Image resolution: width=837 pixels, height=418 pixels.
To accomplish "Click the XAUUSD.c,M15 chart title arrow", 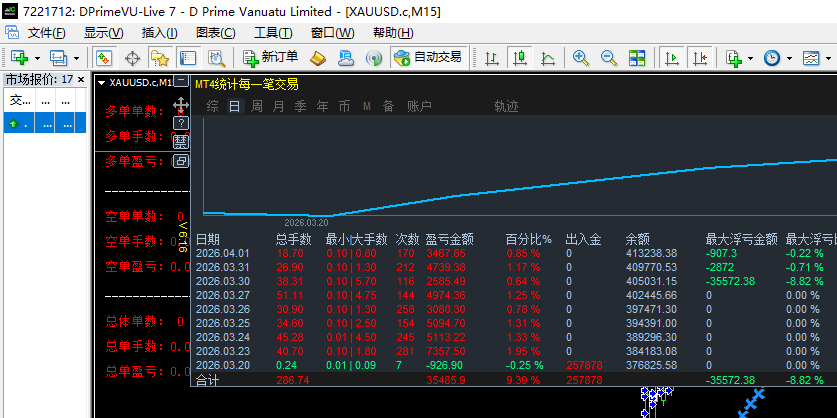I will tap(101, 83).
